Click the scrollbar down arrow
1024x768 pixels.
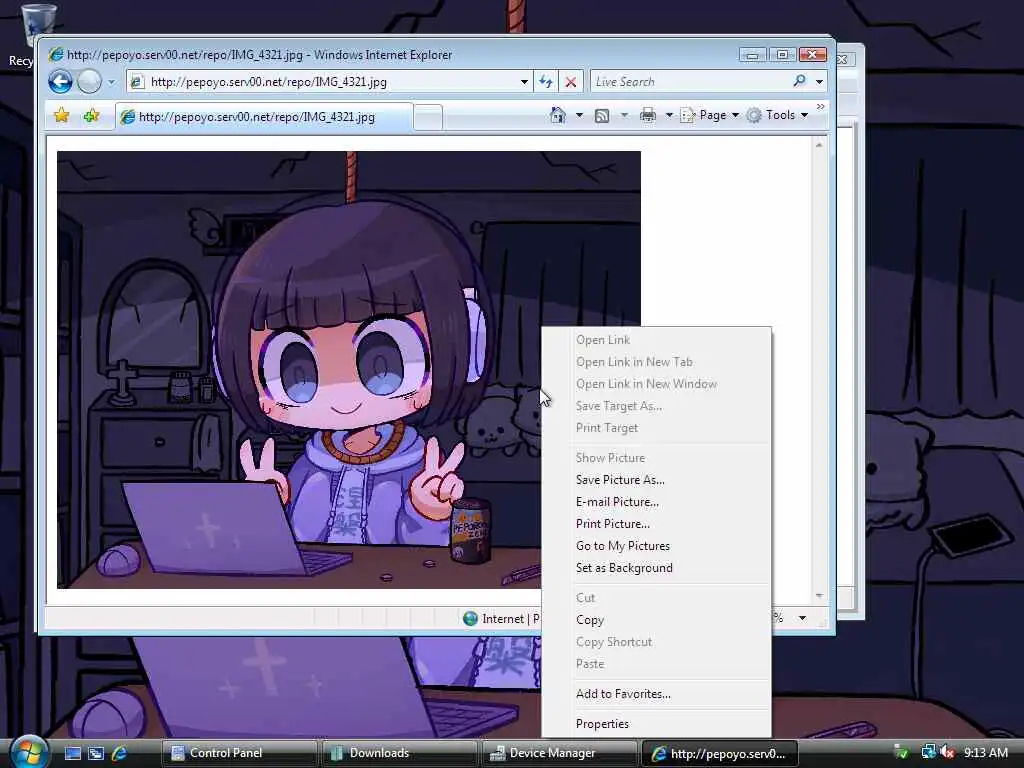(x=819, y=596)
